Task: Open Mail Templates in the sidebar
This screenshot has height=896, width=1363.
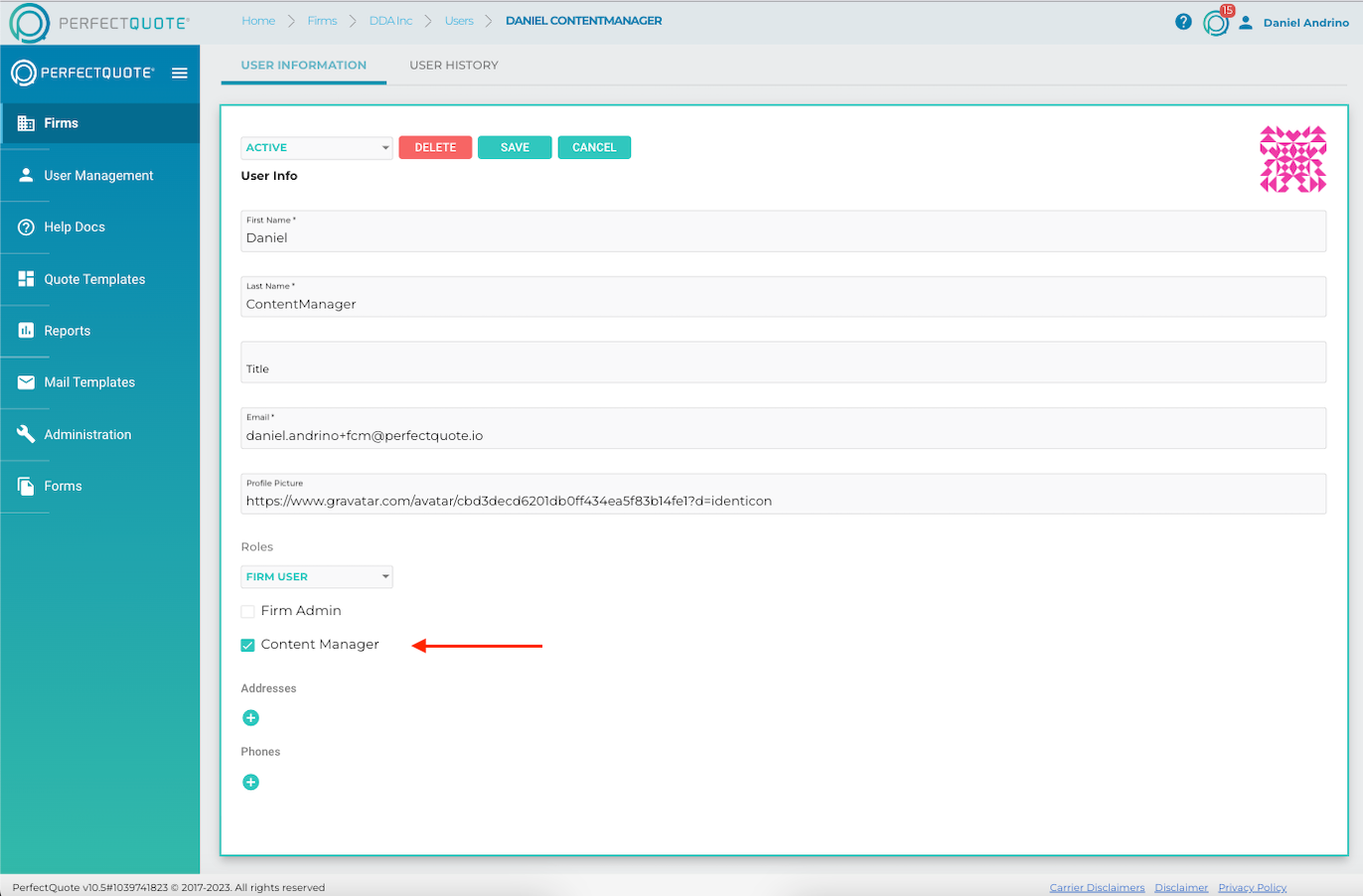Action: point(100,382)
